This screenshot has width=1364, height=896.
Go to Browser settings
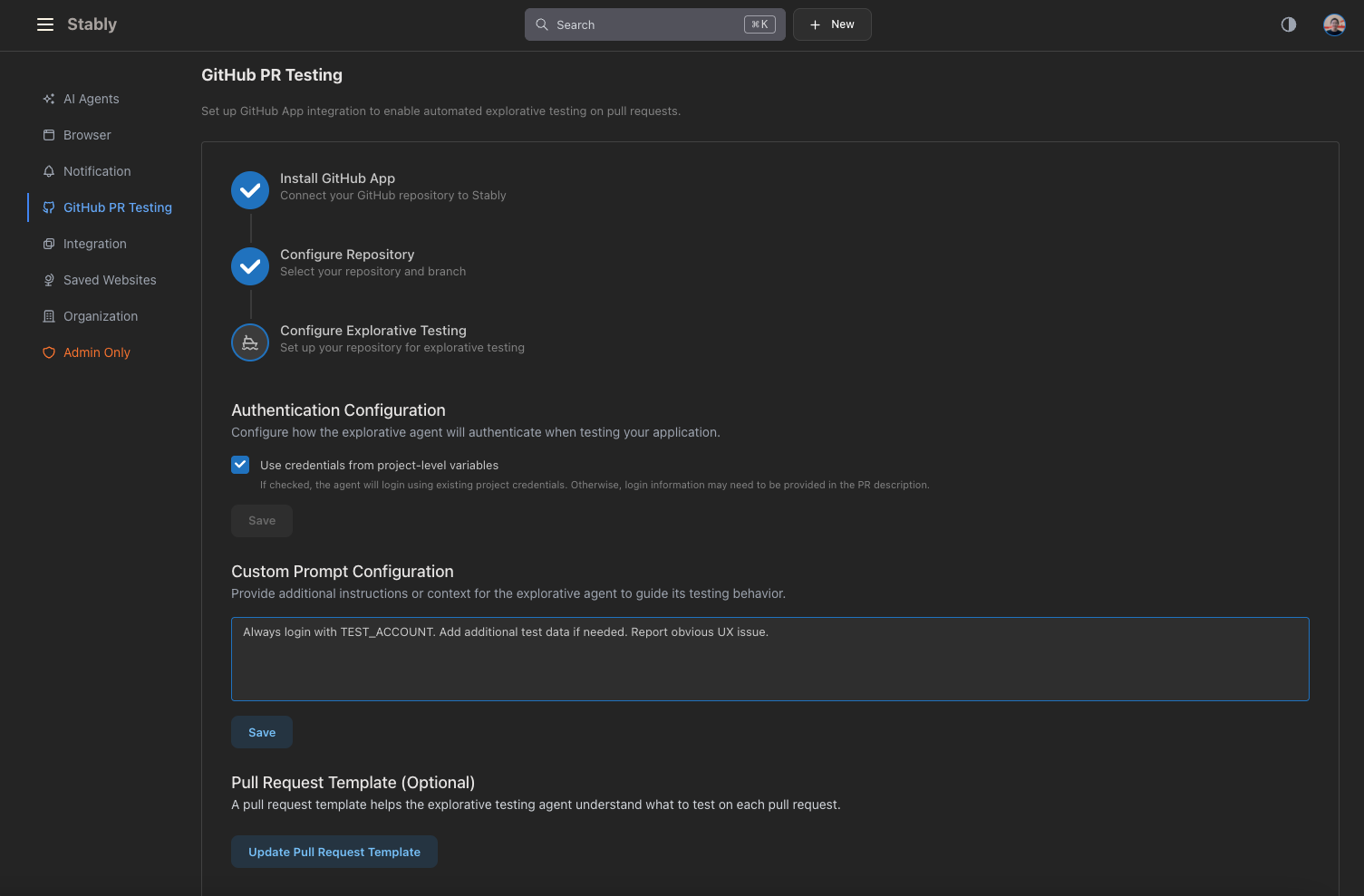tap(87, 135)
